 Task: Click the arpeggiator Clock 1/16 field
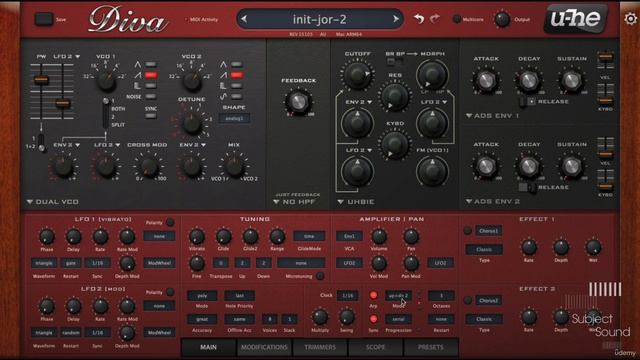[x=348, y=295]
